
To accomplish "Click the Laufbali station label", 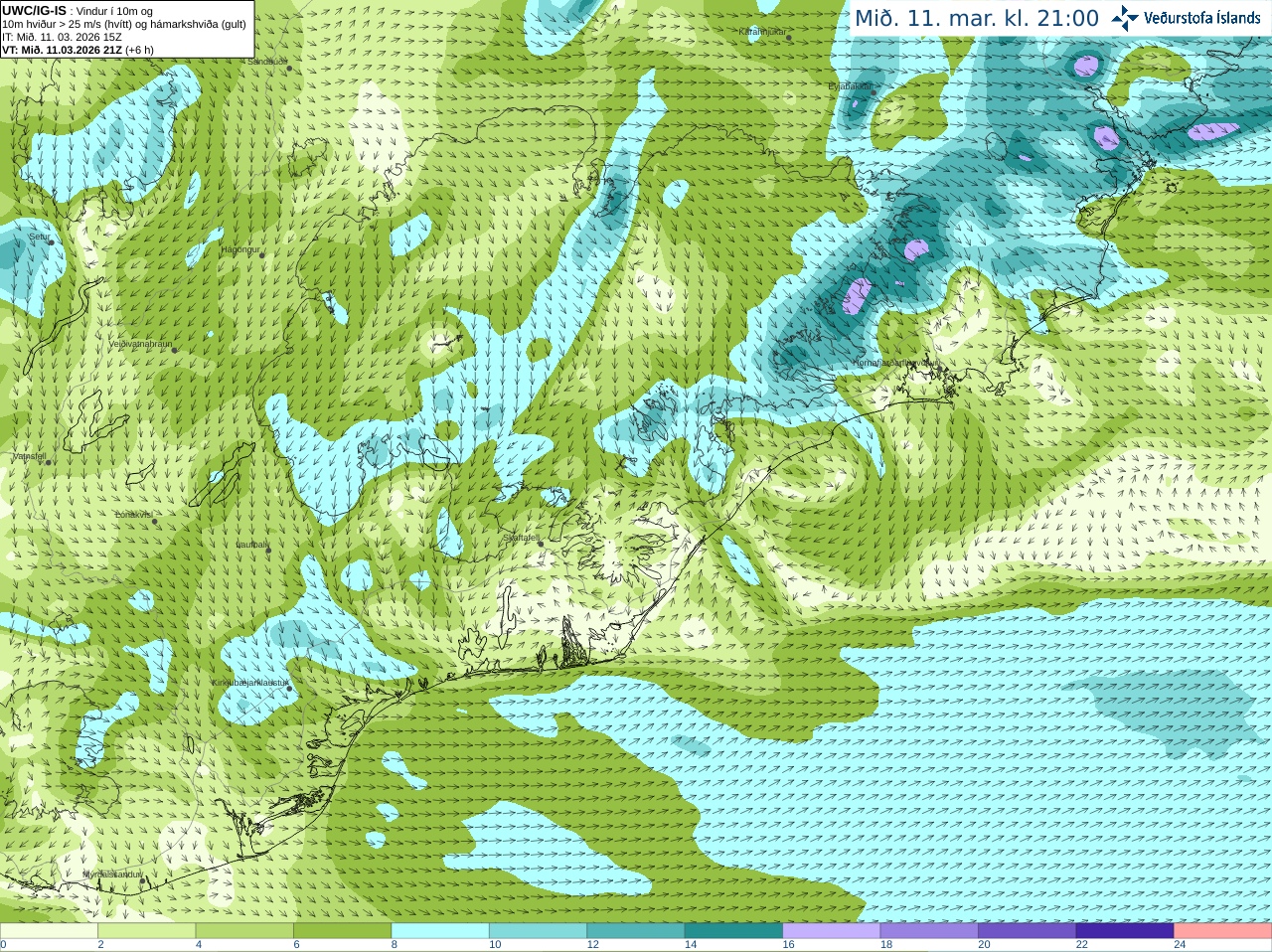I will (252, 545).
